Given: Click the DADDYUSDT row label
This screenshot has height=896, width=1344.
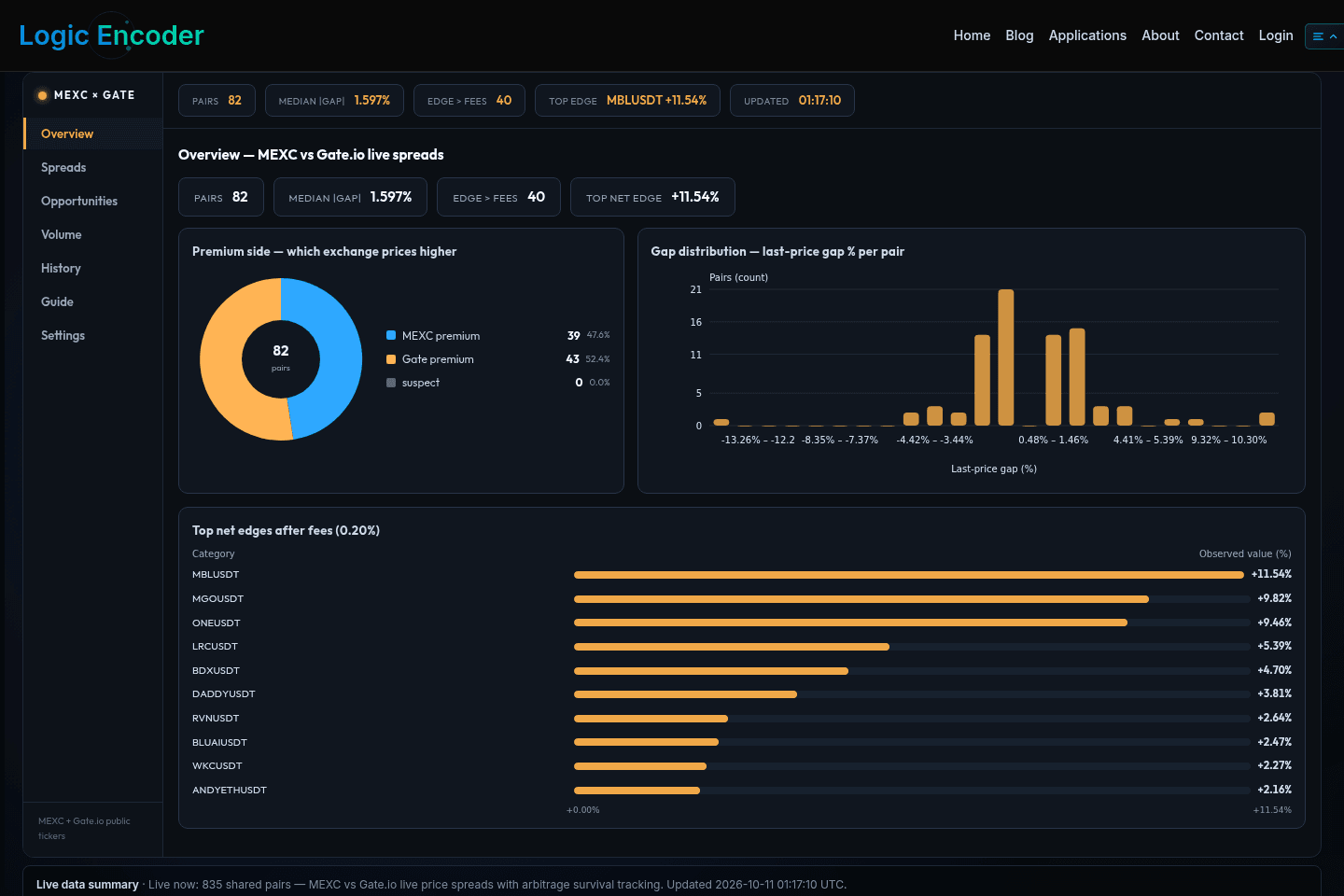Looking at the screenshot, I should pyautogui.click(x=224, y=694).
